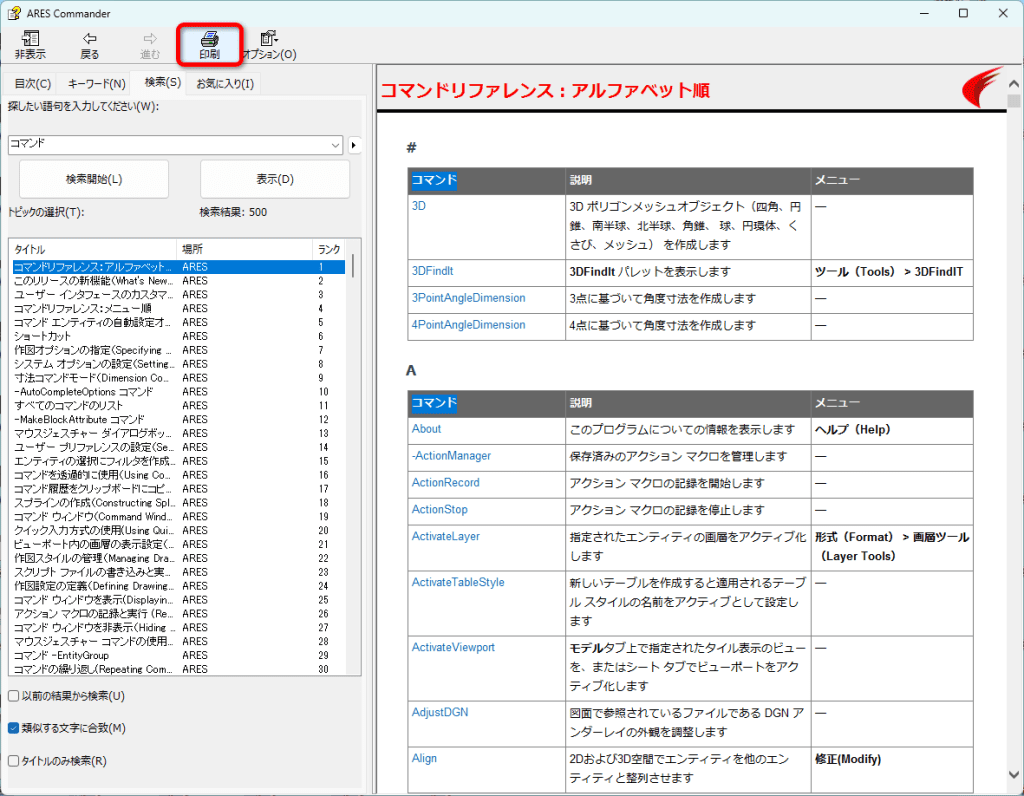Click the content pane scroll up arrow
1024x796 pixels.
pyautogui.click(x=1014, y=84)
